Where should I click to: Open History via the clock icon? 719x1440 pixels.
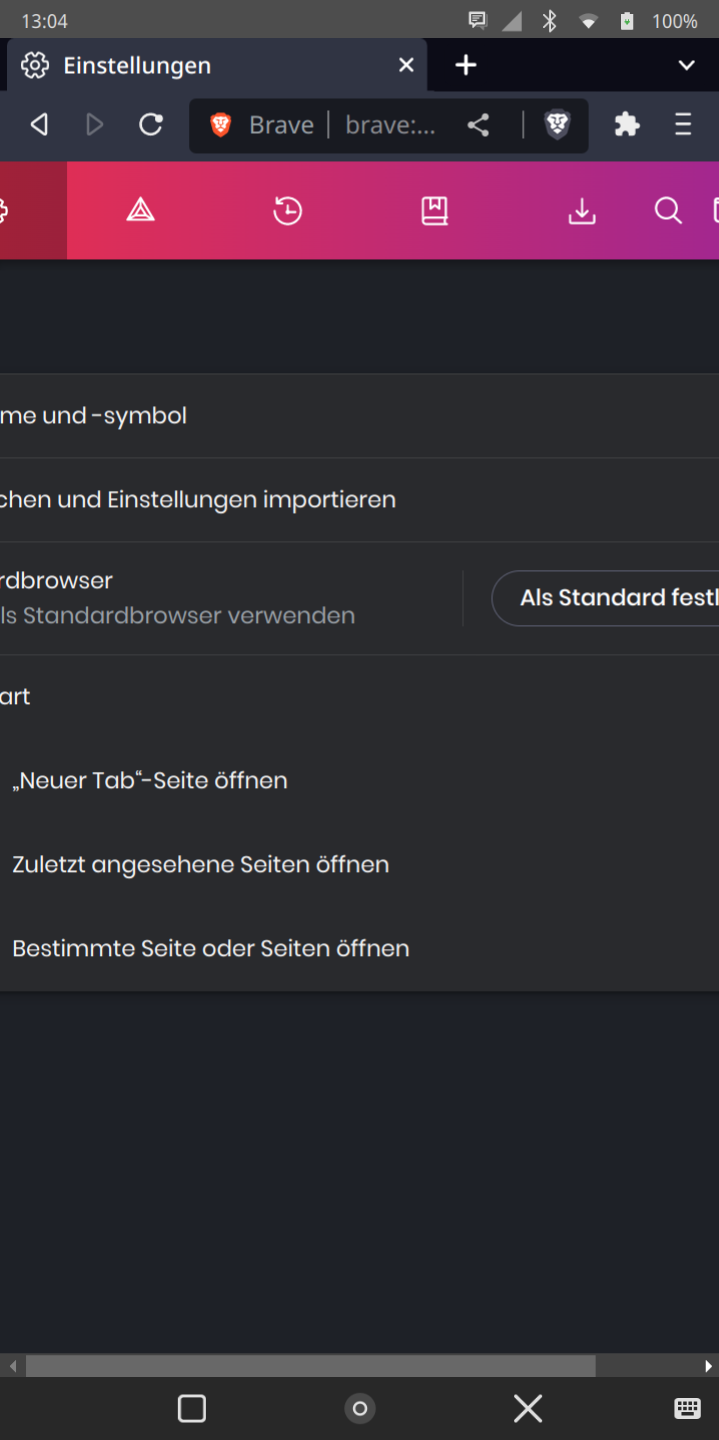pos(287,210)
